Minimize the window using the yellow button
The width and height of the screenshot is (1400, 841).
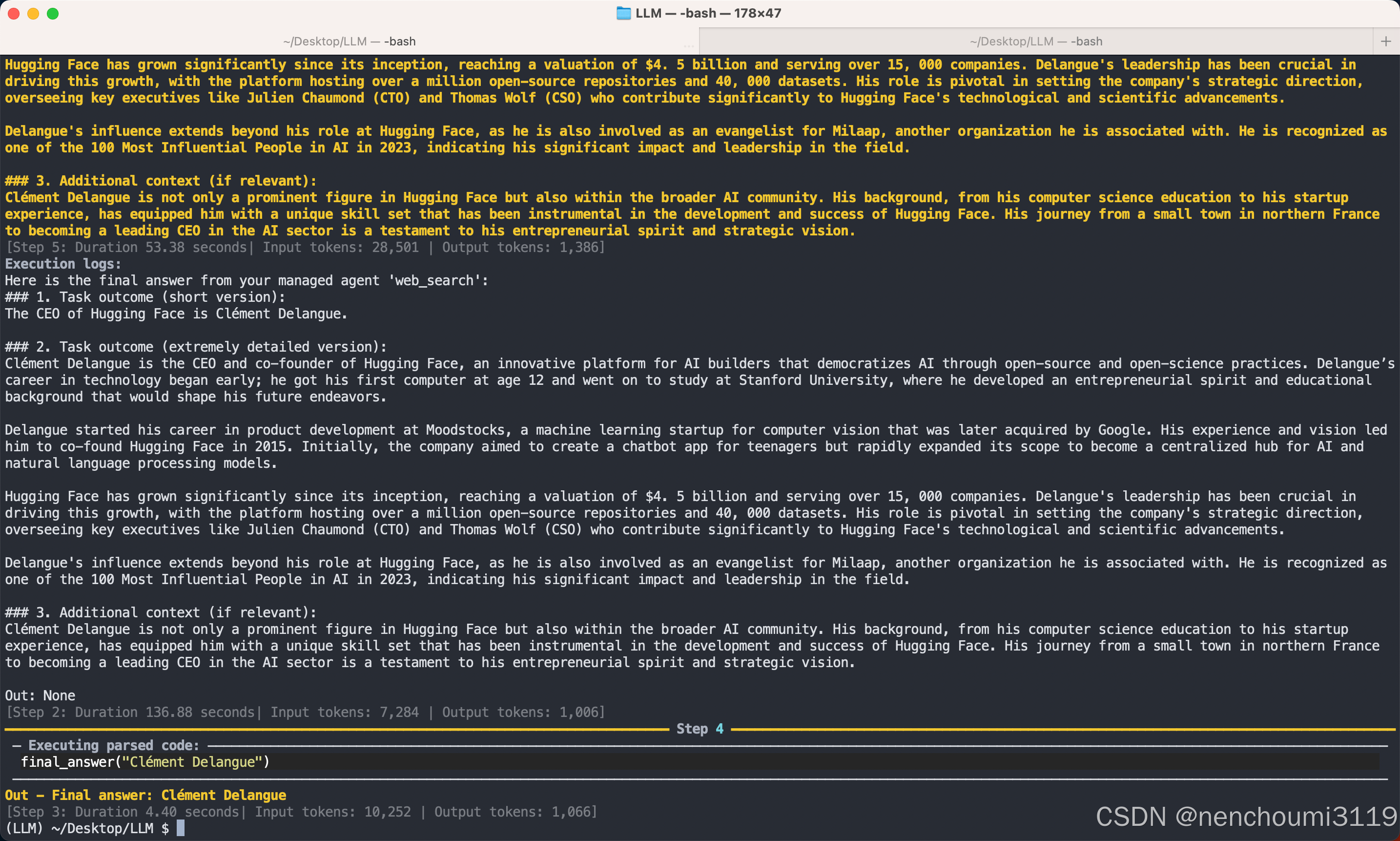33,14
